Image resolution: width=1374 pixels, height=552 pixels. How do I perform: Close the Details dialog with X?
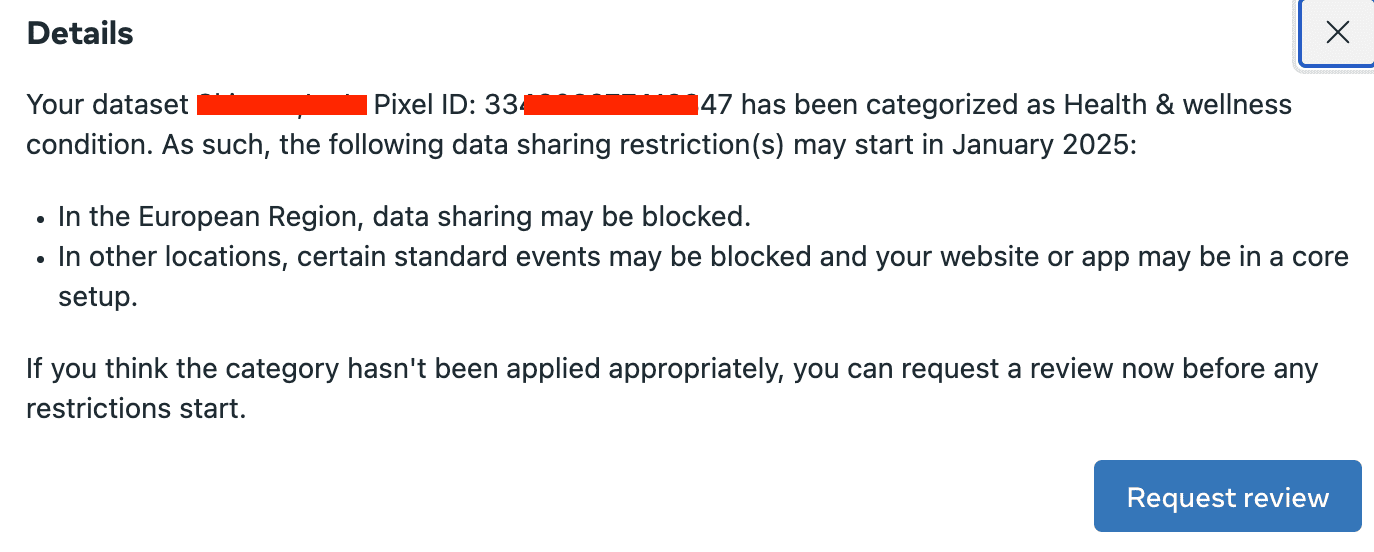coord(1336,33)
